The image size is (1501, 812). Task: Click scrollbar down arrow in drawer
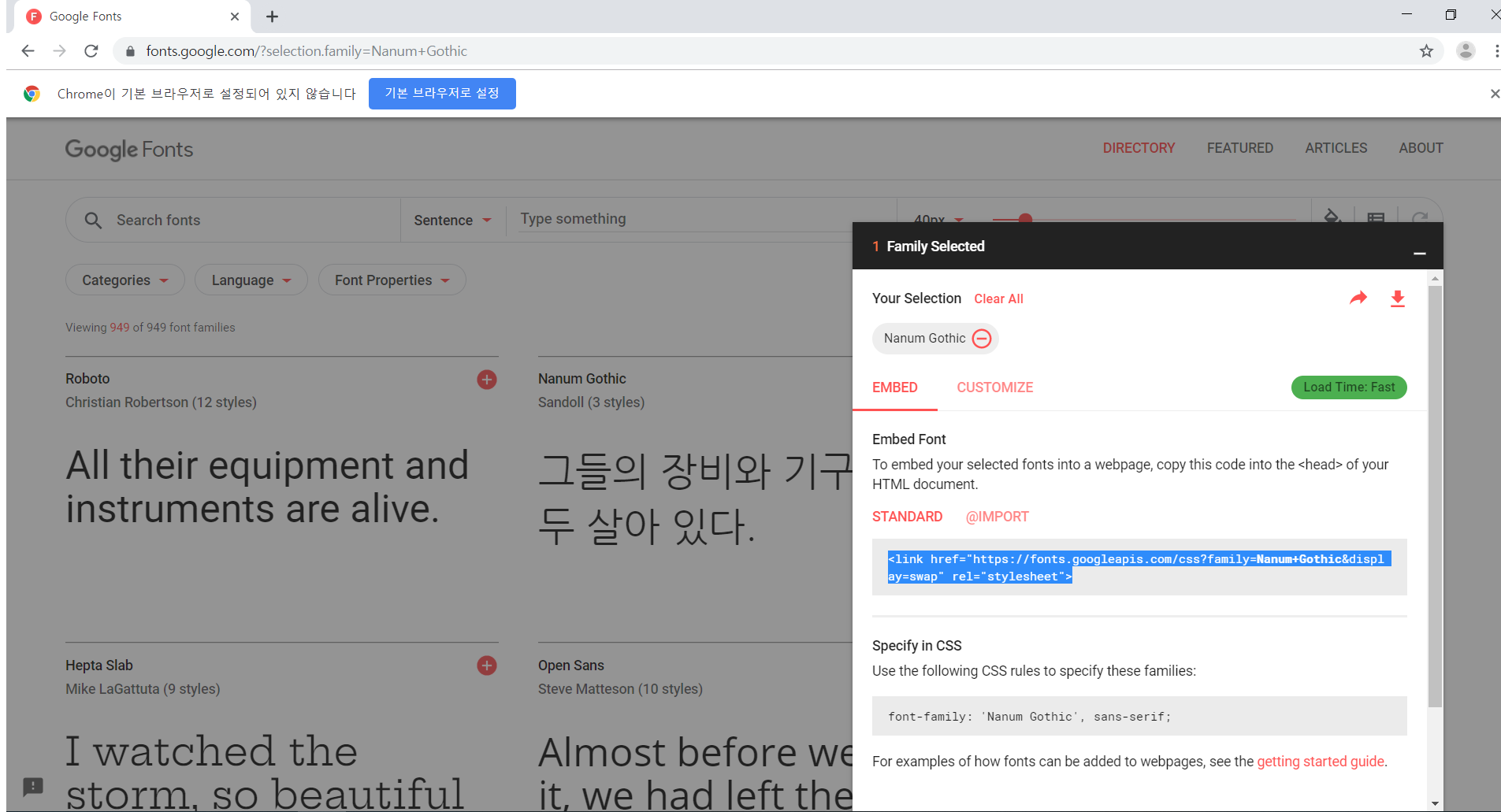1436,803
